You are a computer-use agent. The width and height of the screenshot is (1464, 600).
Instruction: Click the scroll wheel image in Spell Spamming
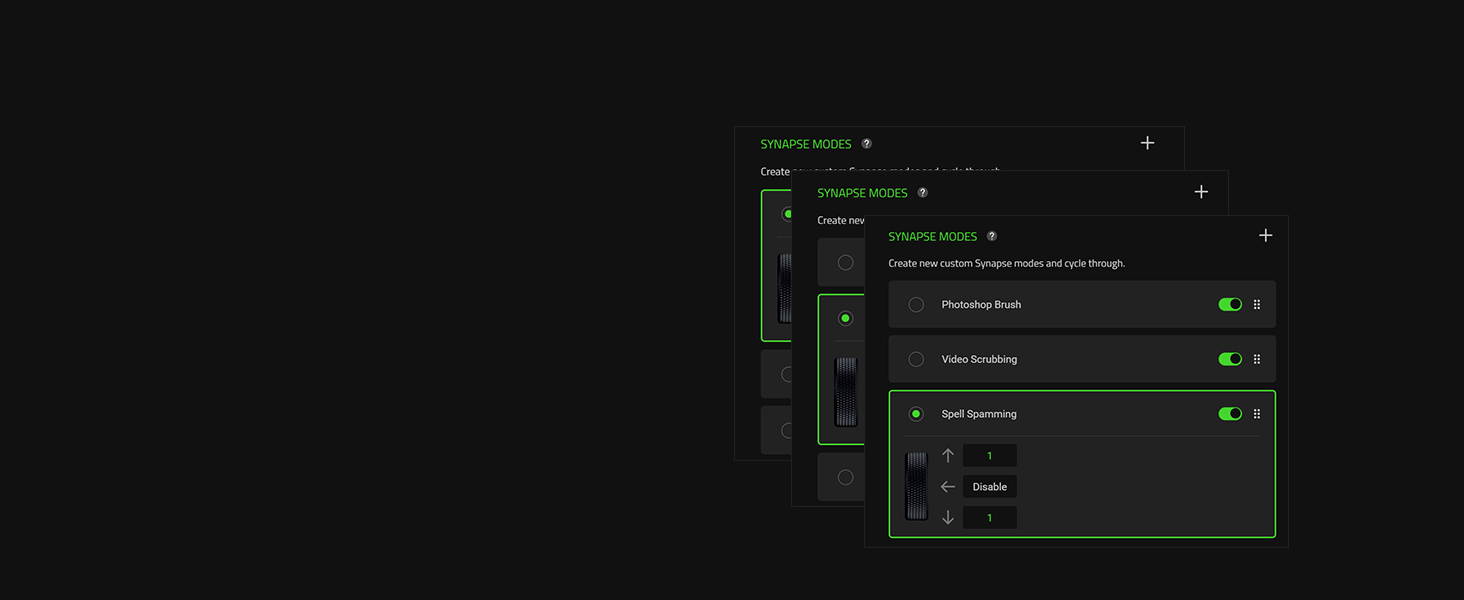click(916, 486)
